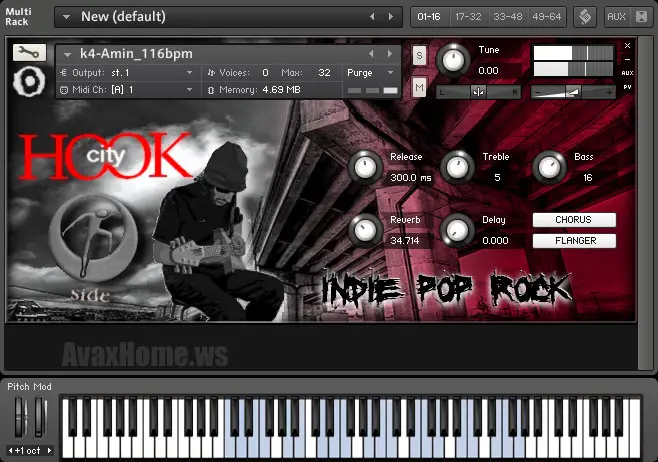Go to previous multi preset arrow
The height and width of the screenshot is (462, 658).
(x=372, y=17)
